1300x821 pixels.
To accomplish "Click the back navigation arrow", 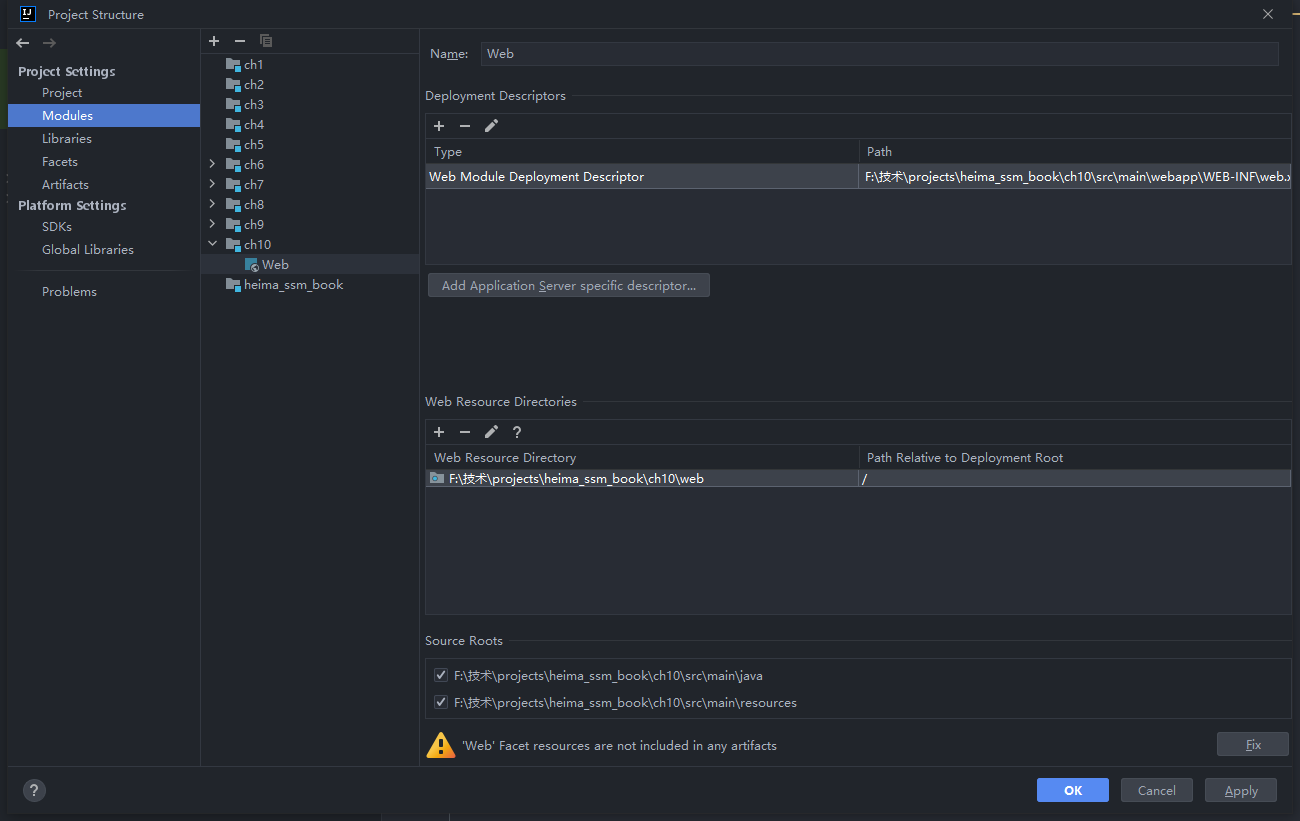I will point(23,43).
